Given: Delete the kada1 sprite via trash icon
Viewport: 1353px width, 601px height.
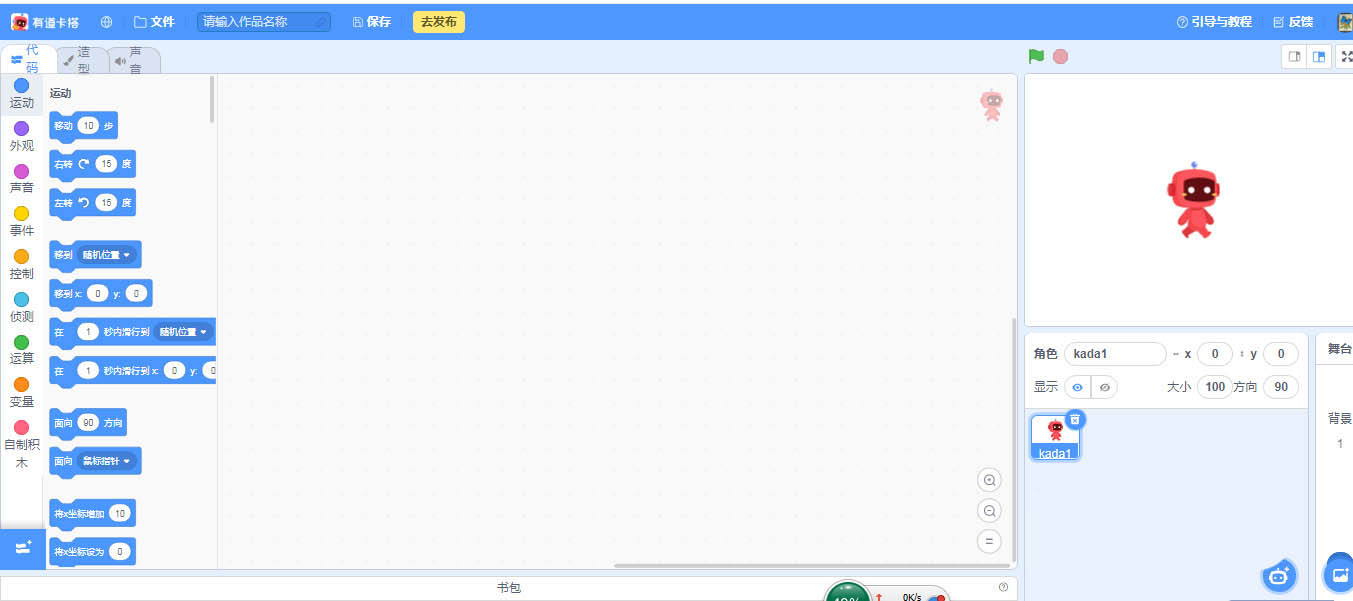Looking at the screenshot, I should pos(1074,420).
